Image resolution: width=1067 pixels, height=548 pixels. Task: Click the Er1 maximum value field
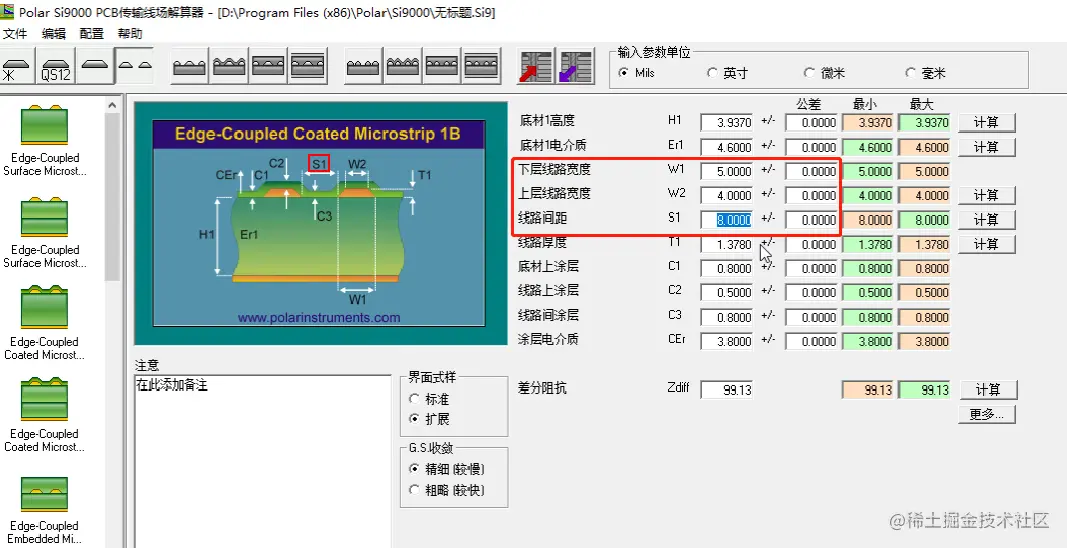pos(924,147)
